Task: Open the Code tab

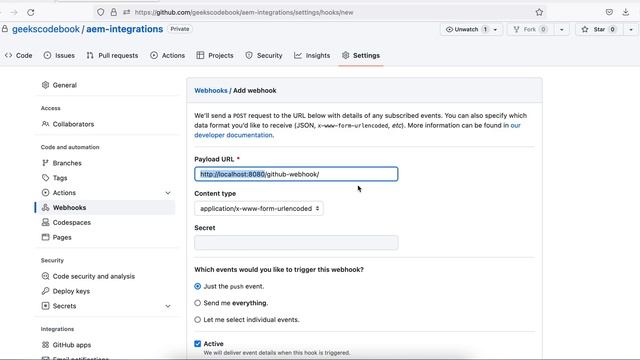Action: [19, 55]
